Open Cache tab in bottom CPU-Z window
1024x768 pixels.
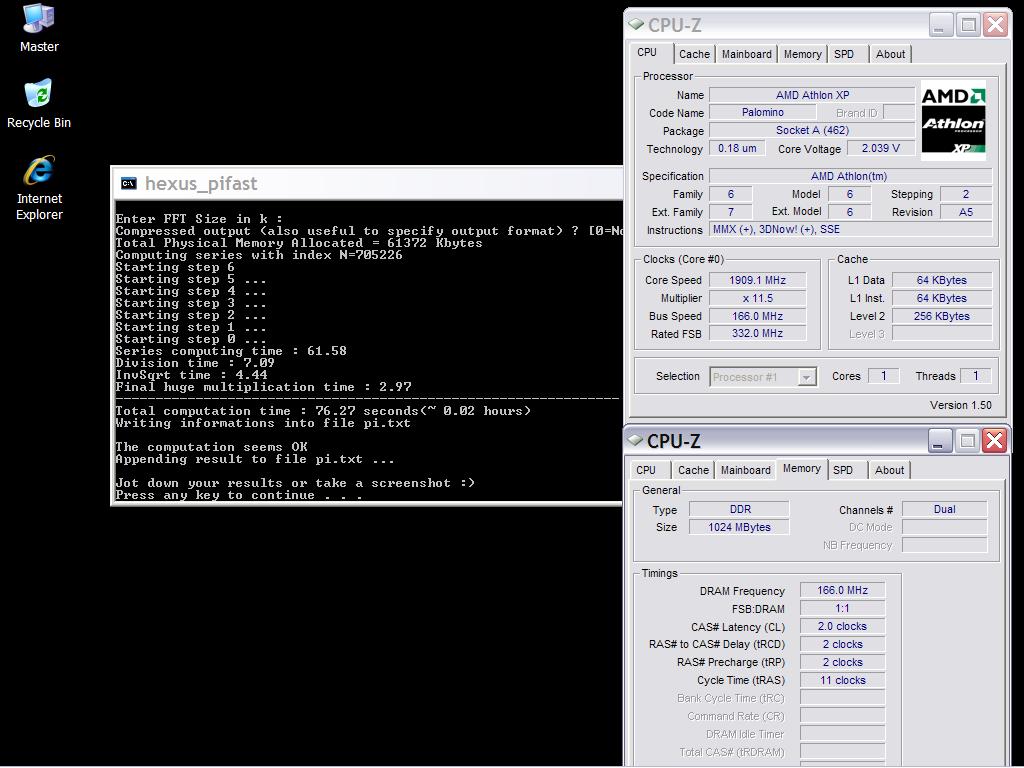click(x=693, y=470)
